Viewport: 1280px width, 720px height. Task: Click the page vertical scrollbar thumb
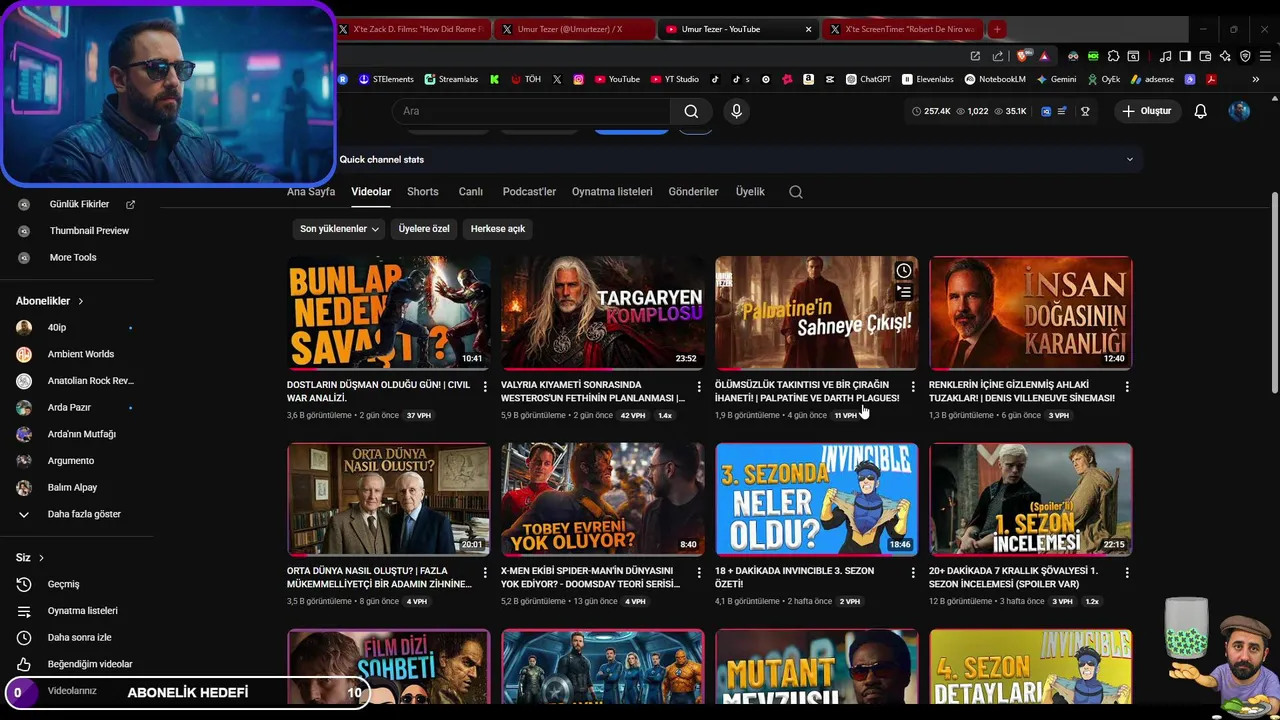1274,292
